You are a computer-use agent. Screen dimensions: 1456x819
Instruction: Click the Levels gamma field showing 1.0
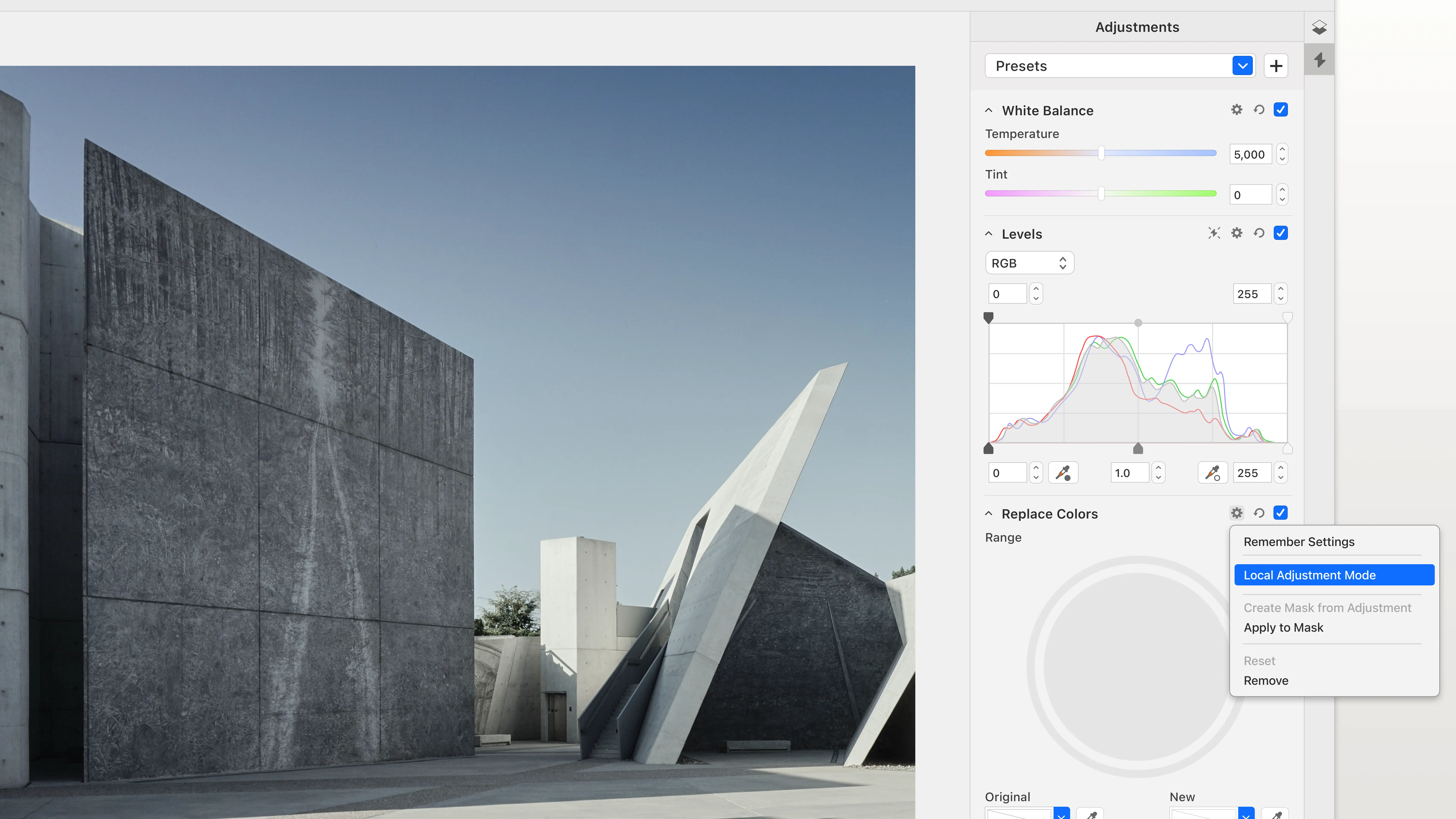click(1130, 473)
